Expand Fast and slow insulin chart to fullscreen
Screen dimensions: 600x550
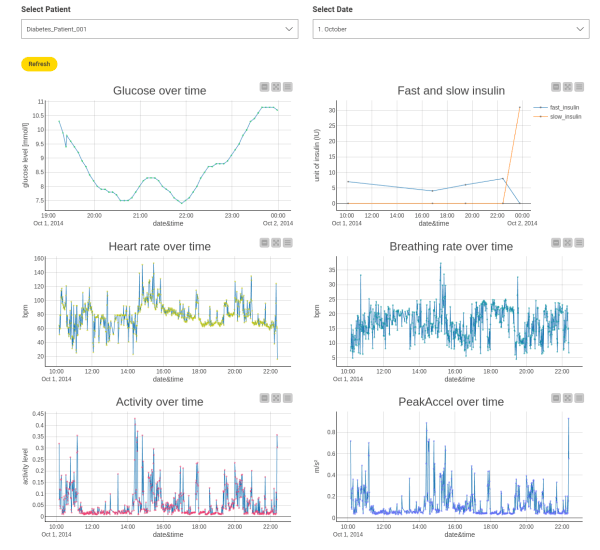tap(567, 87)
